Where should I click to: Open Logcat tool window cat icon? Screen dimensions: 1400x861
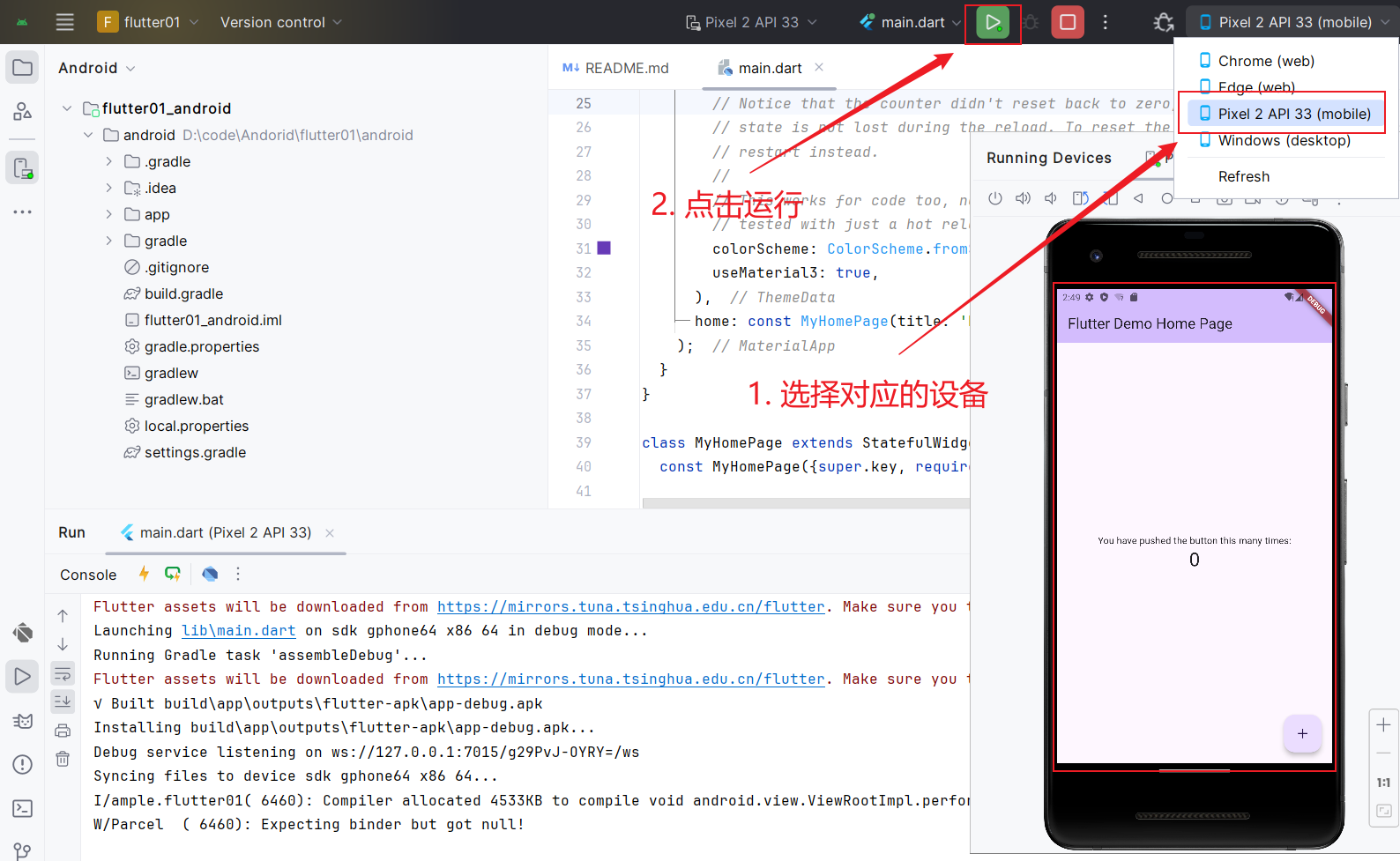(x=23, y=721)
